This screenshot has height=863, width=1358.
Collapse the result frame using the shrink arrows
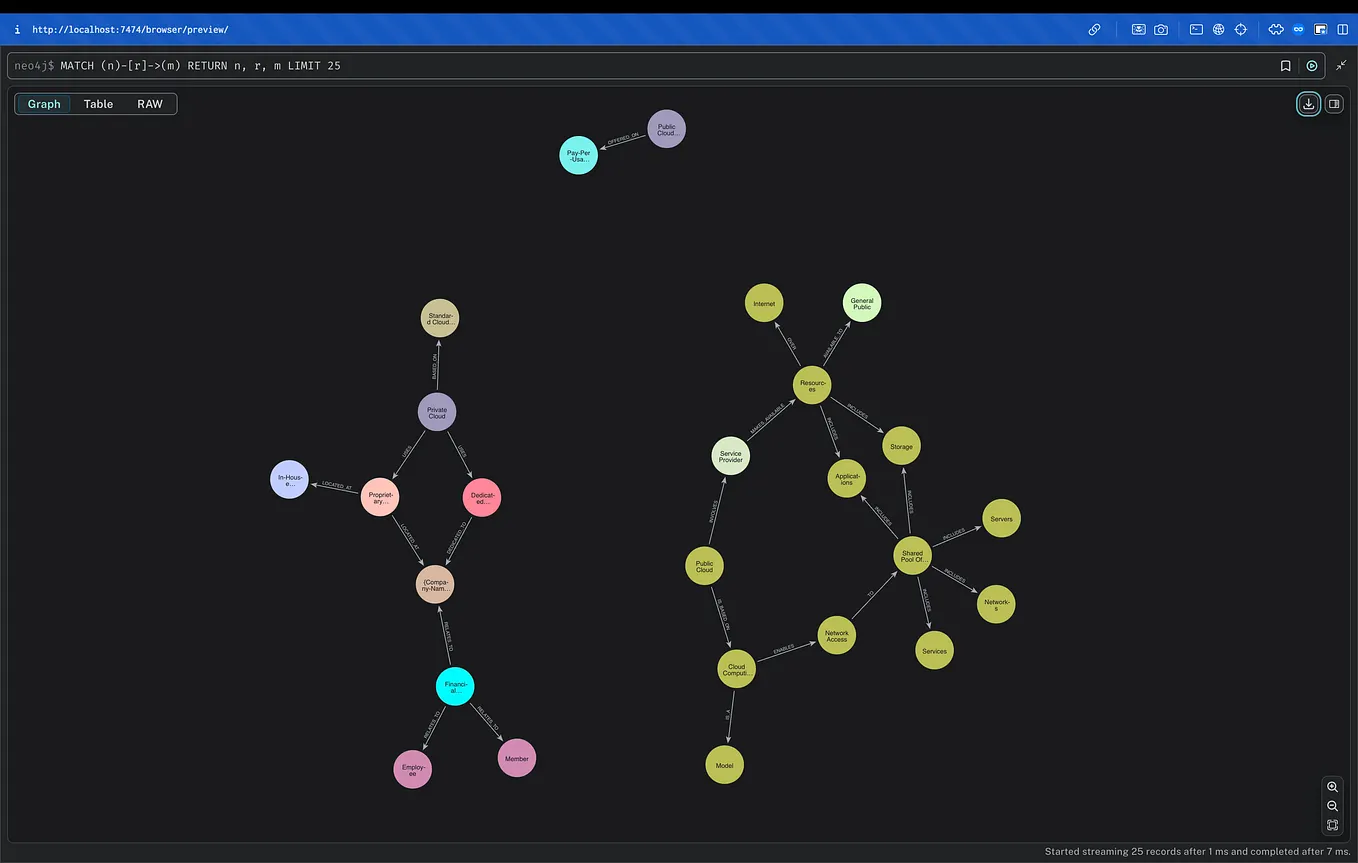coord(1341,65)
